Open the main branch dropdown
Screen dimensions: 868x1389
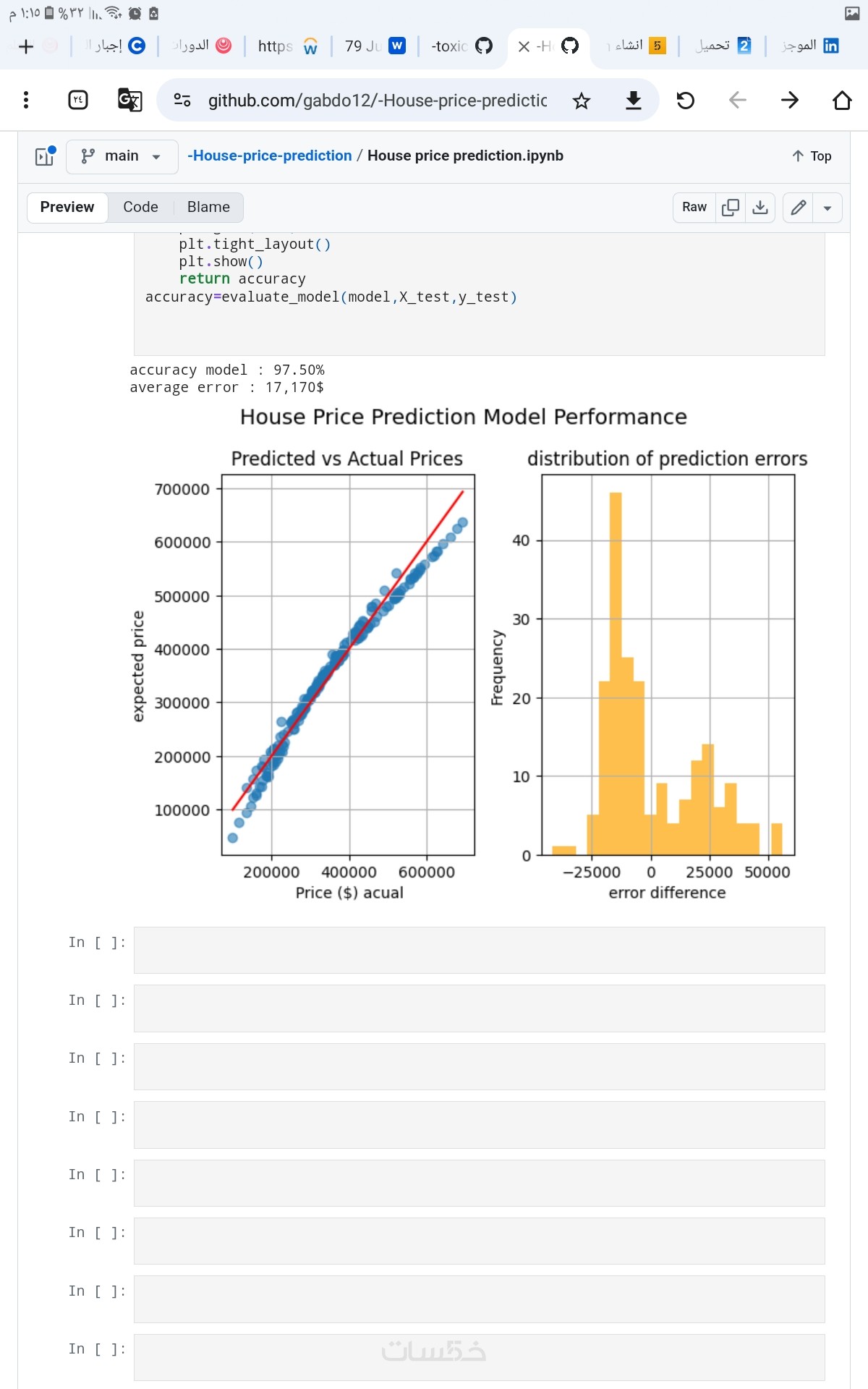pos(122,156)
